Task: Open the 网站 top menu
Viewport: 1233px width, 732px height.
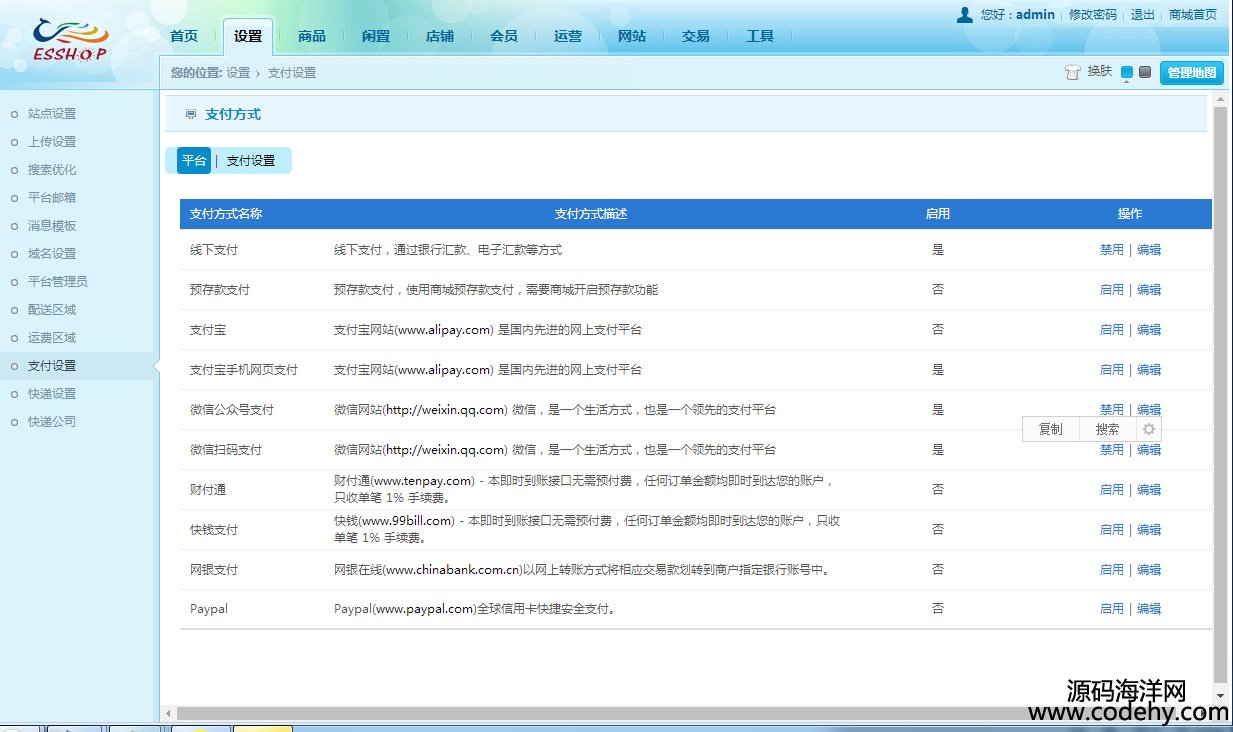Action: click(632, 36)
